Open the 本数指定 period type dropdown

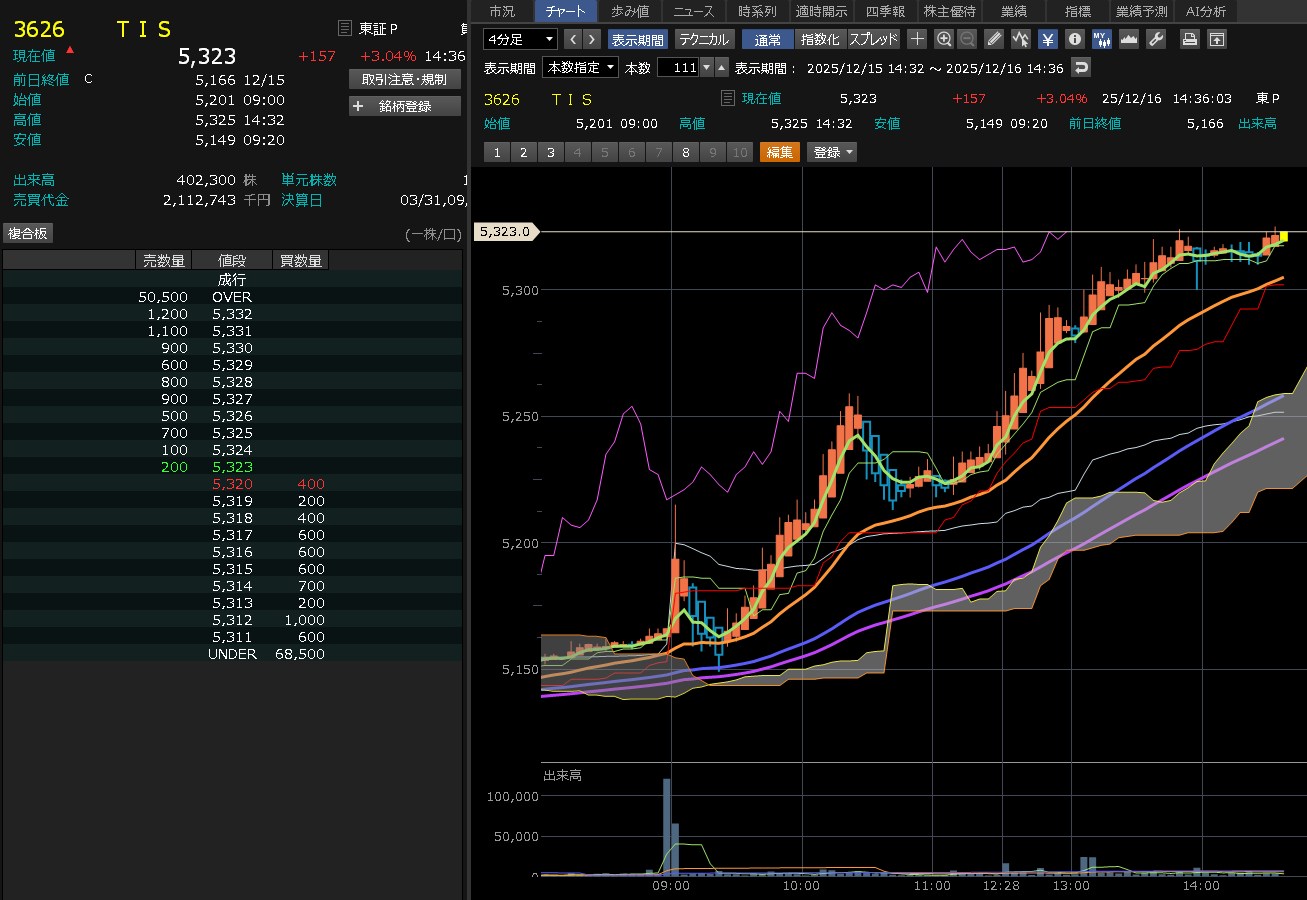(x=580, y=67)
